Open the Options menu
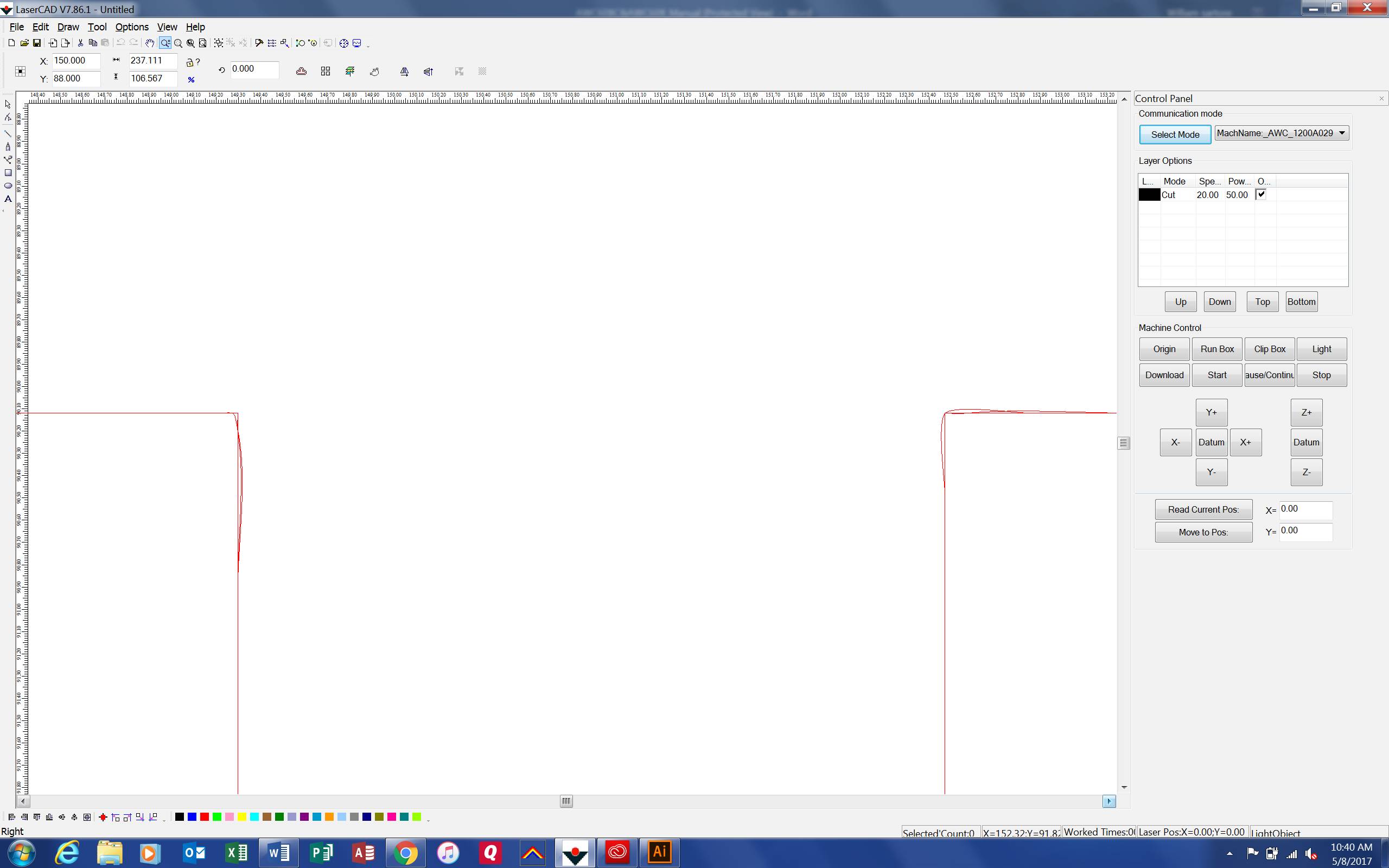1389x868 pixels. point(131,27)
